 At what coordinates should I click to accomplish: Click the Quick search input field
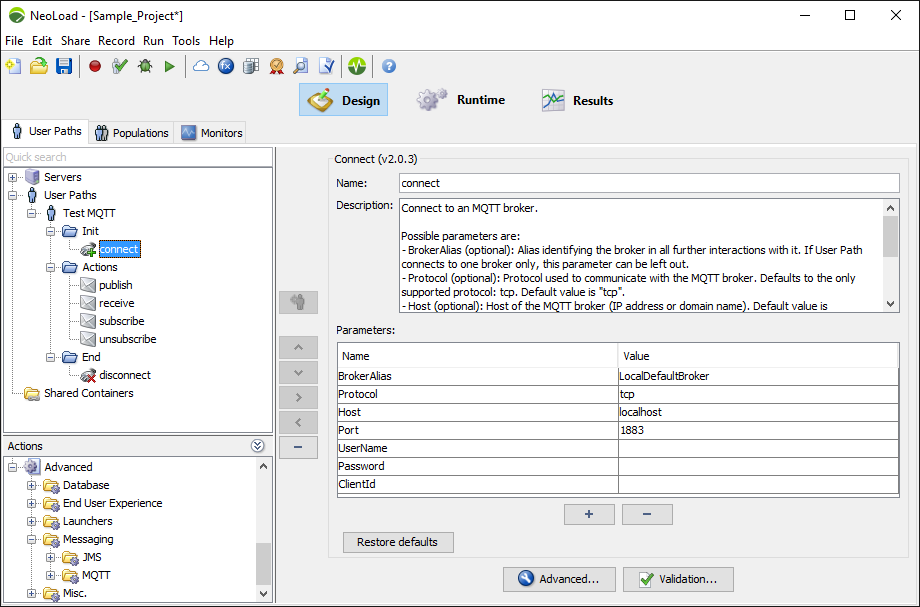[137, 157]
